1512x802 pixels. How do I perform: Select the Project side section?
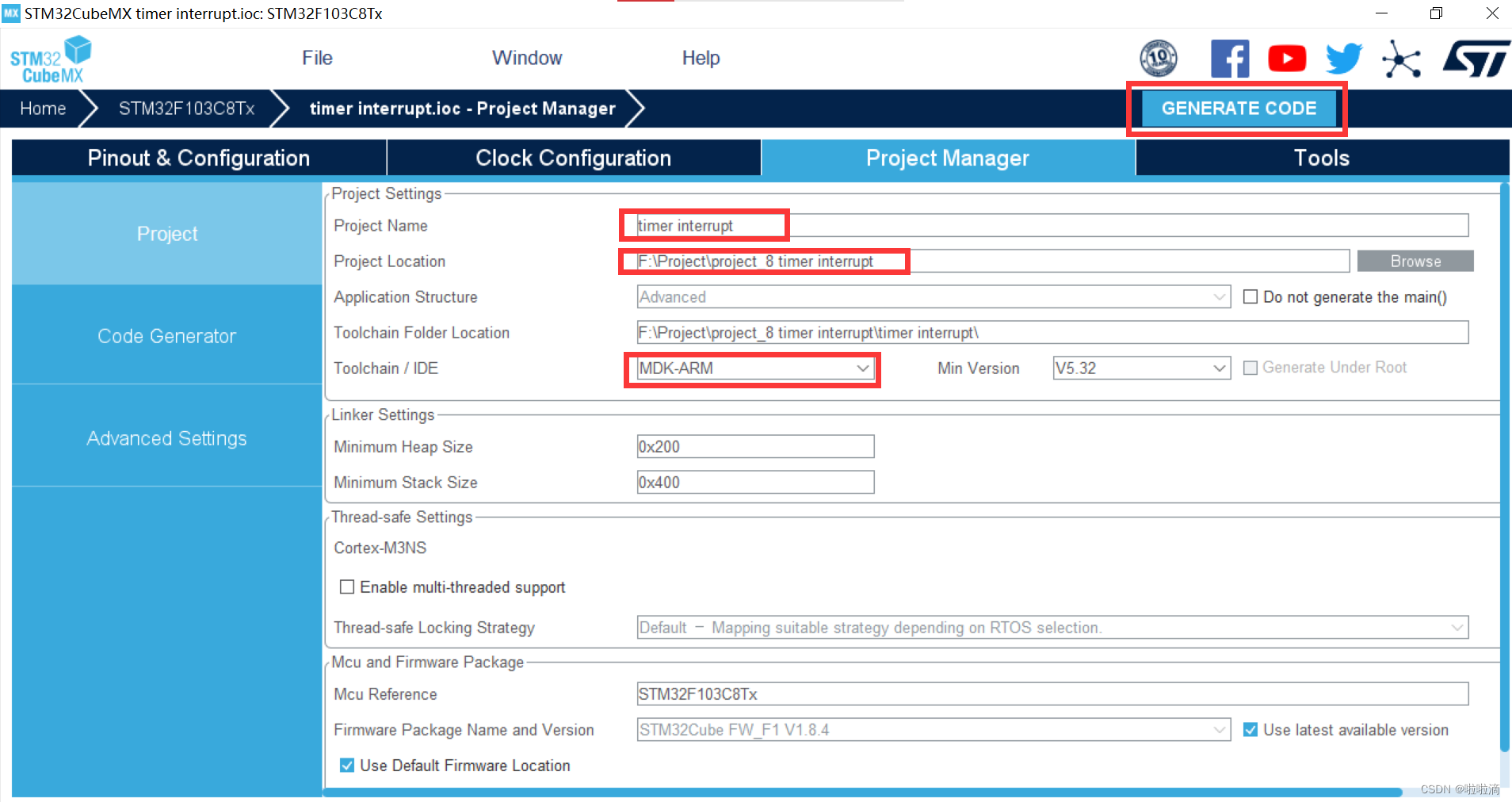pos(167,234)
